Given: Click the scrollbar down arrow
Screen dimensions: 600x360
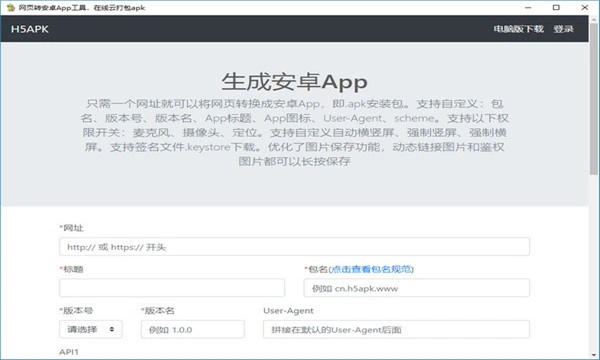Looking at the screenshot, I should (594, 354).
